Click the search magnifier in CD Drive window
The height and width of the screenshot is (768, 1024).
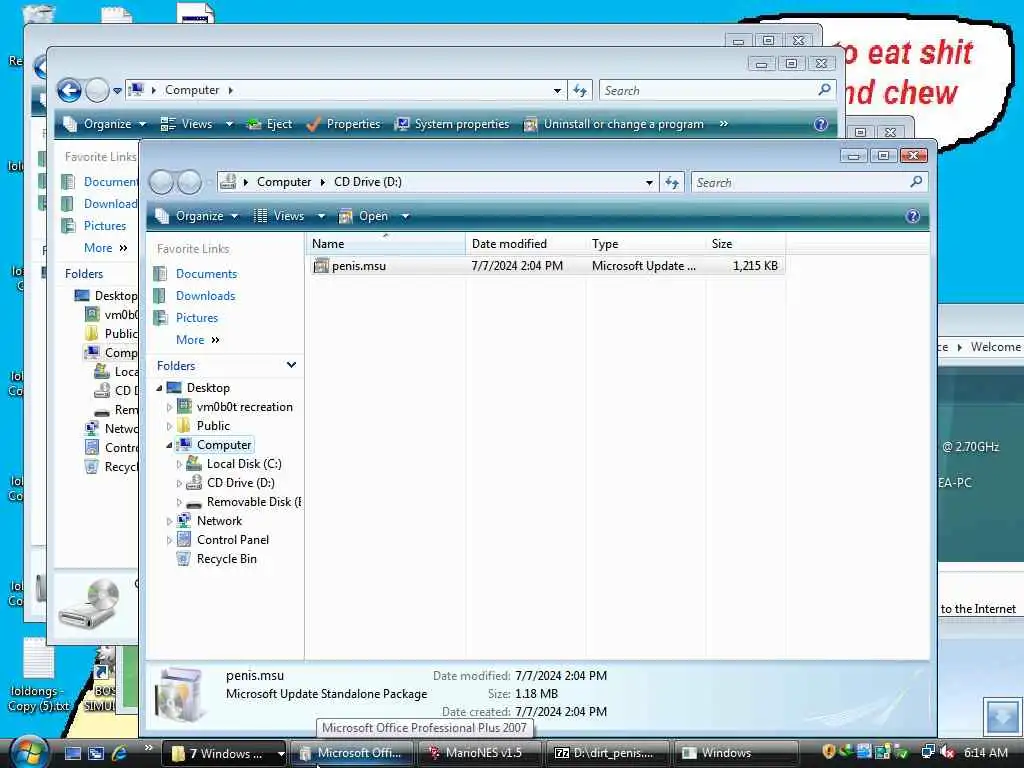point(916,182)
